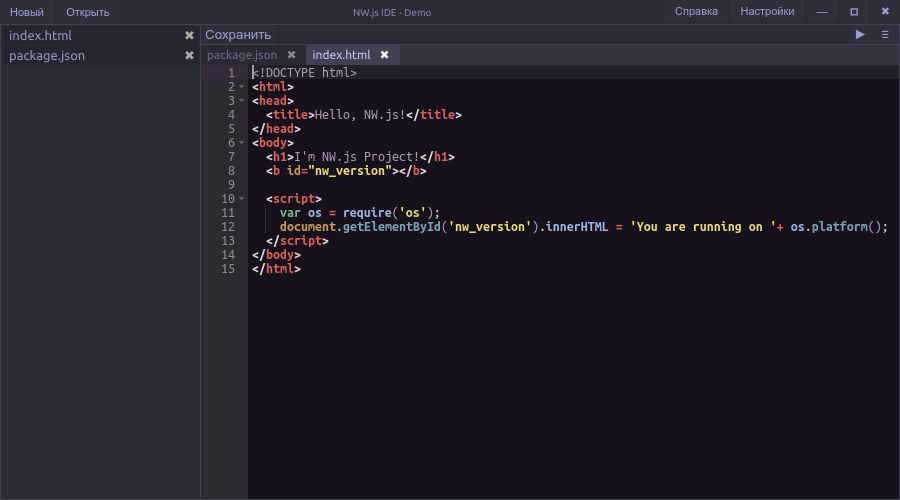This screenshot has width=900, height=500.
Task: Click the closing </head> tag
Action: tap(276, 129)
